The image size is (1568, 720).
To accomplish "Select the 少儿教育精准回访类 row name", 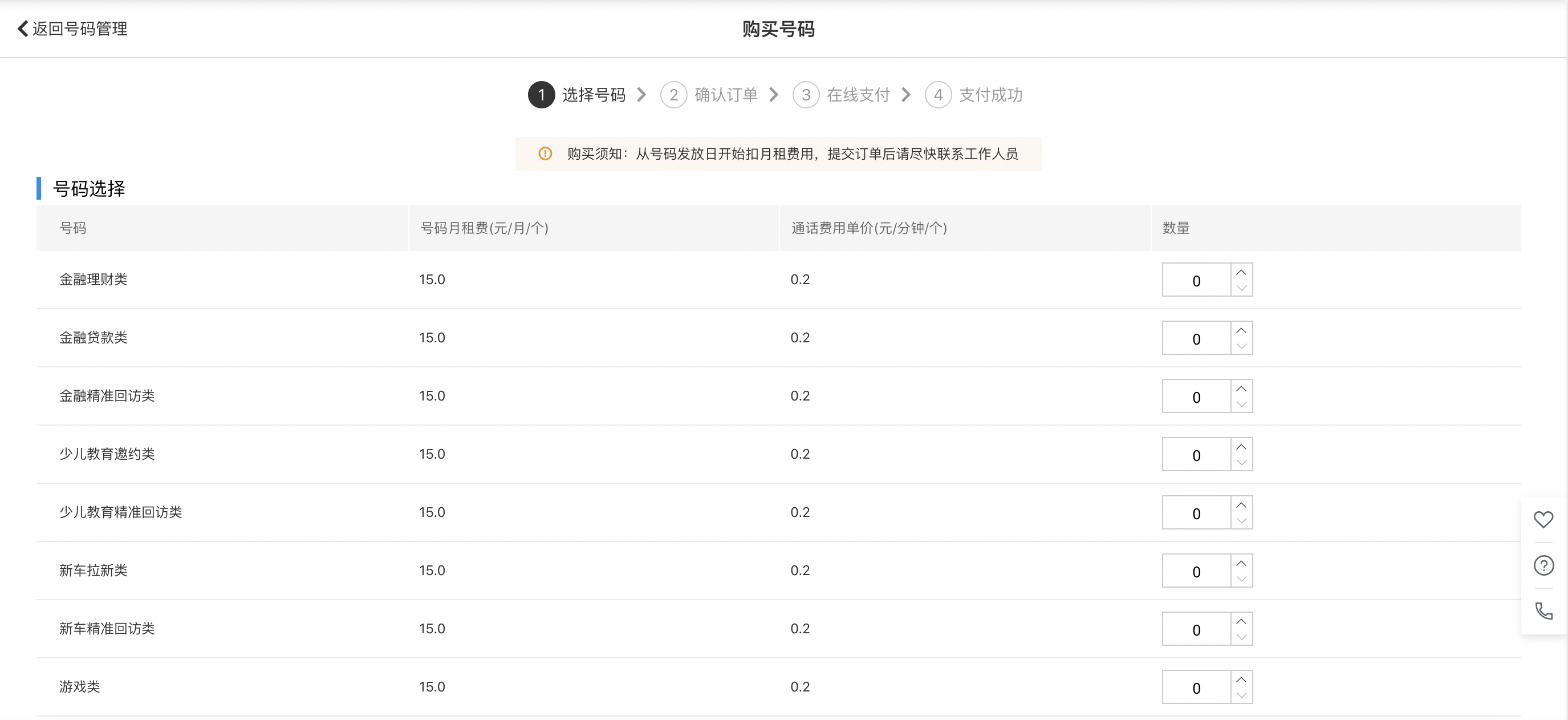I will (120, 512).
